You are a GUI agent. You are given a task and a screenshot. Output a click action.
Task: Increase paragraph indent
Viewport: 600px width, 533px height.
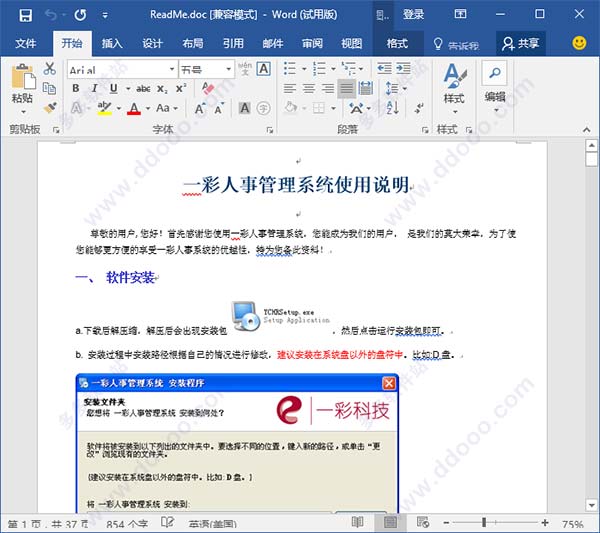[x=403, y=68]
